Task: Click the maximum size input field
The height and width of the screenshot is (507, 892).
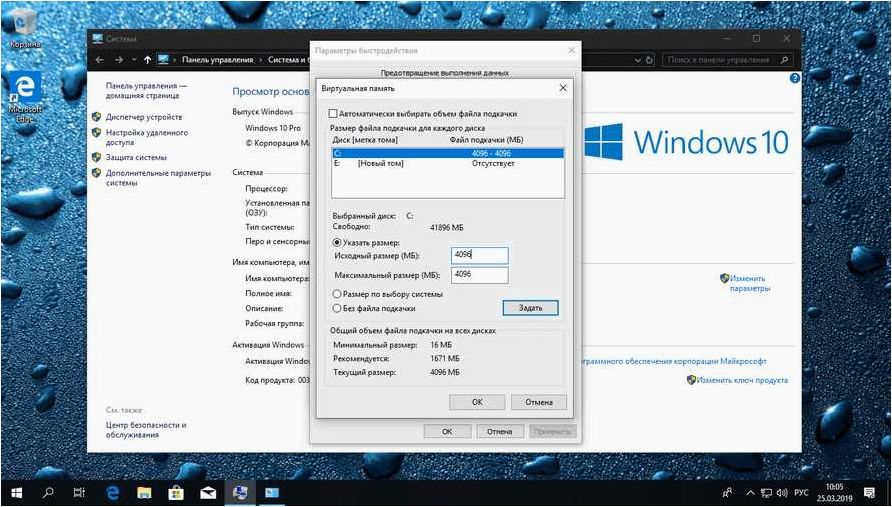Action: point(480,275)
